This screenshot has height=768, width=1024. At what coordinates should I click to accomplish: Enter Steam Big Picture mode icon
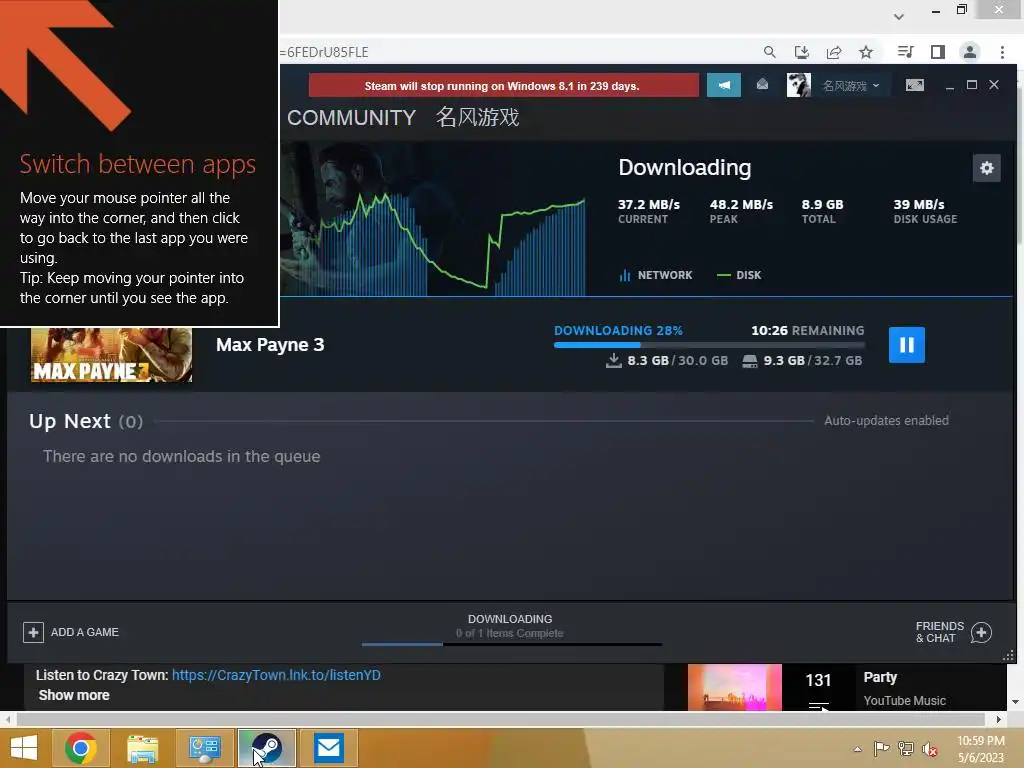point(914,86)
